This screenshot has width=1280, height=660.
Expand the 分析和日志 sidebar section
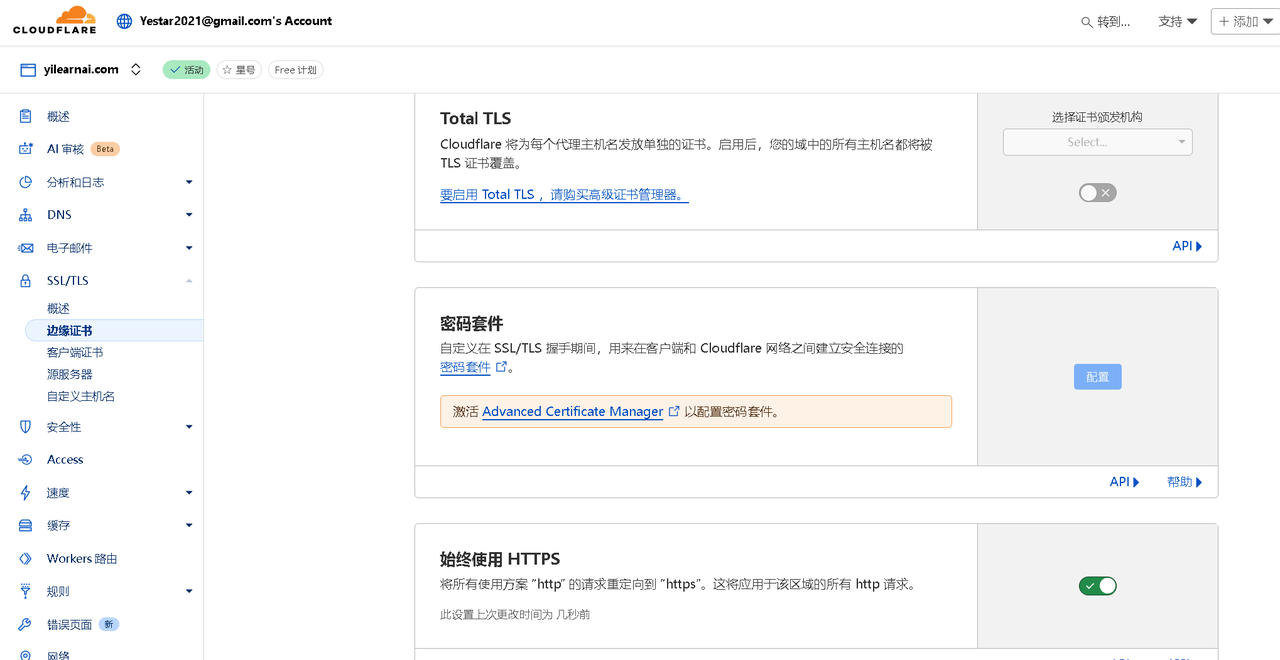click(x=189, y=182)
